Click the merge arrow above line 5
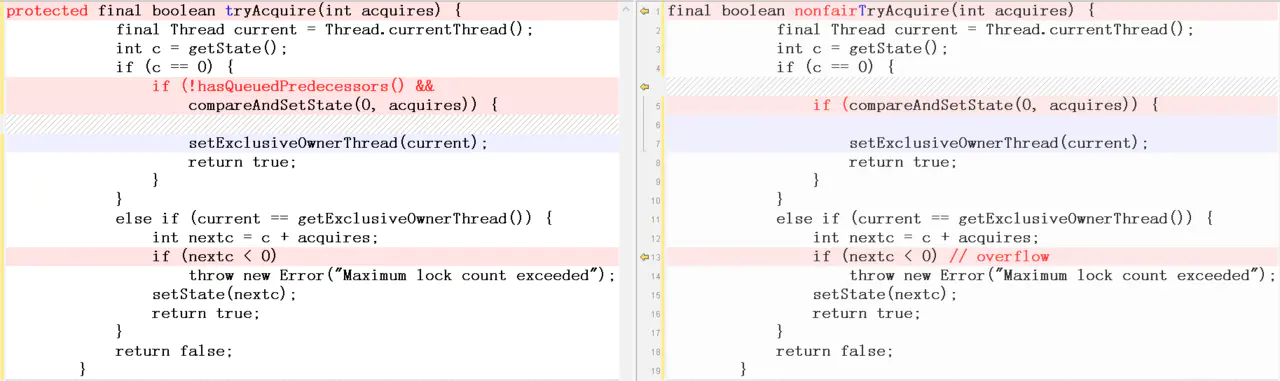Screen dimensions: 1280x381 pyautogui.click(x=645, y=86)
